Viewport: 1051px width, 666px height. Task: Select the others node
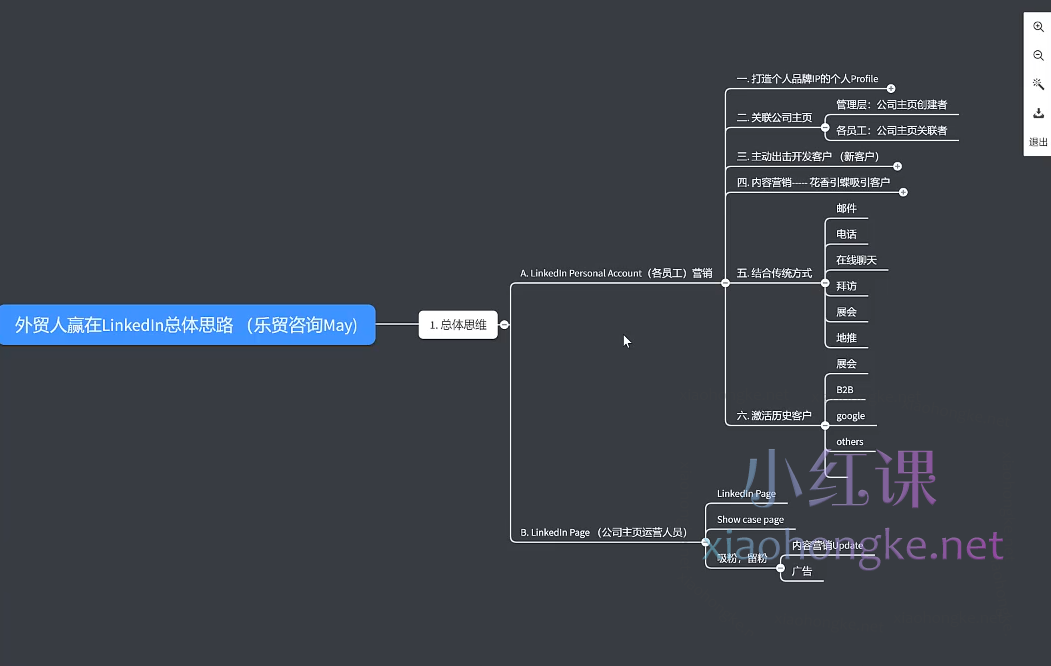point(849,441)
